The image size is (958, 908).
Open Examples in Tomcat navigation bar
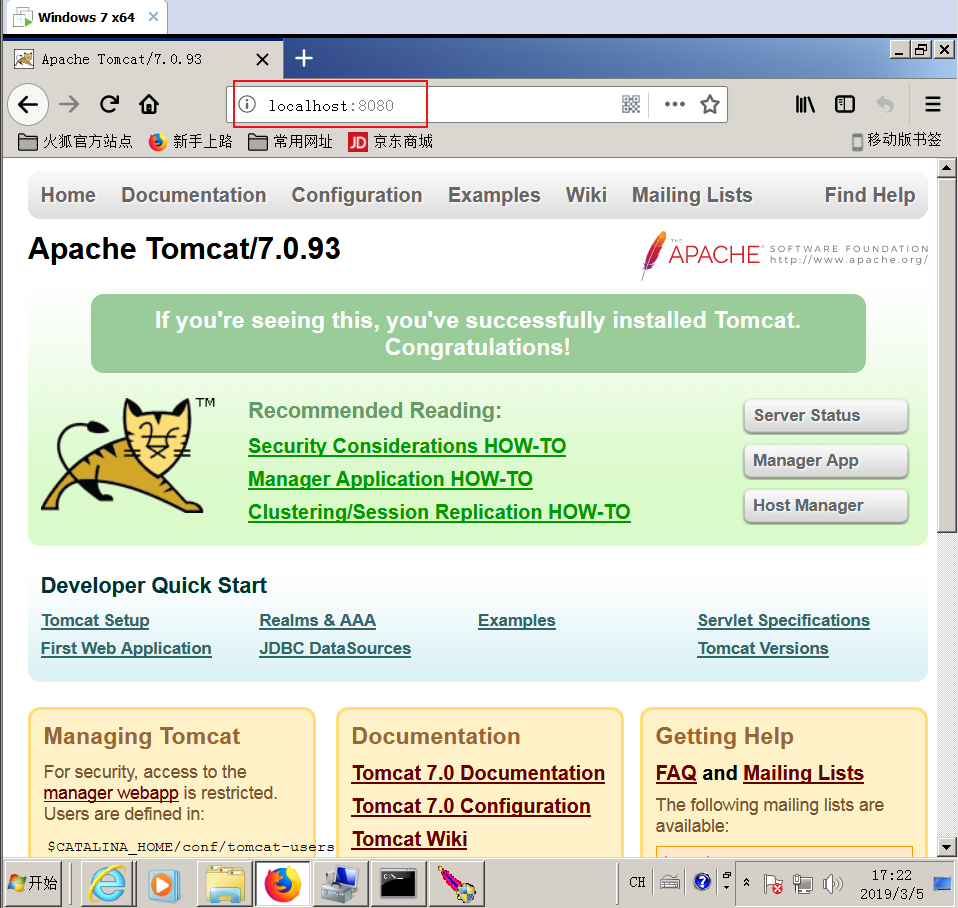pos(494,195)
